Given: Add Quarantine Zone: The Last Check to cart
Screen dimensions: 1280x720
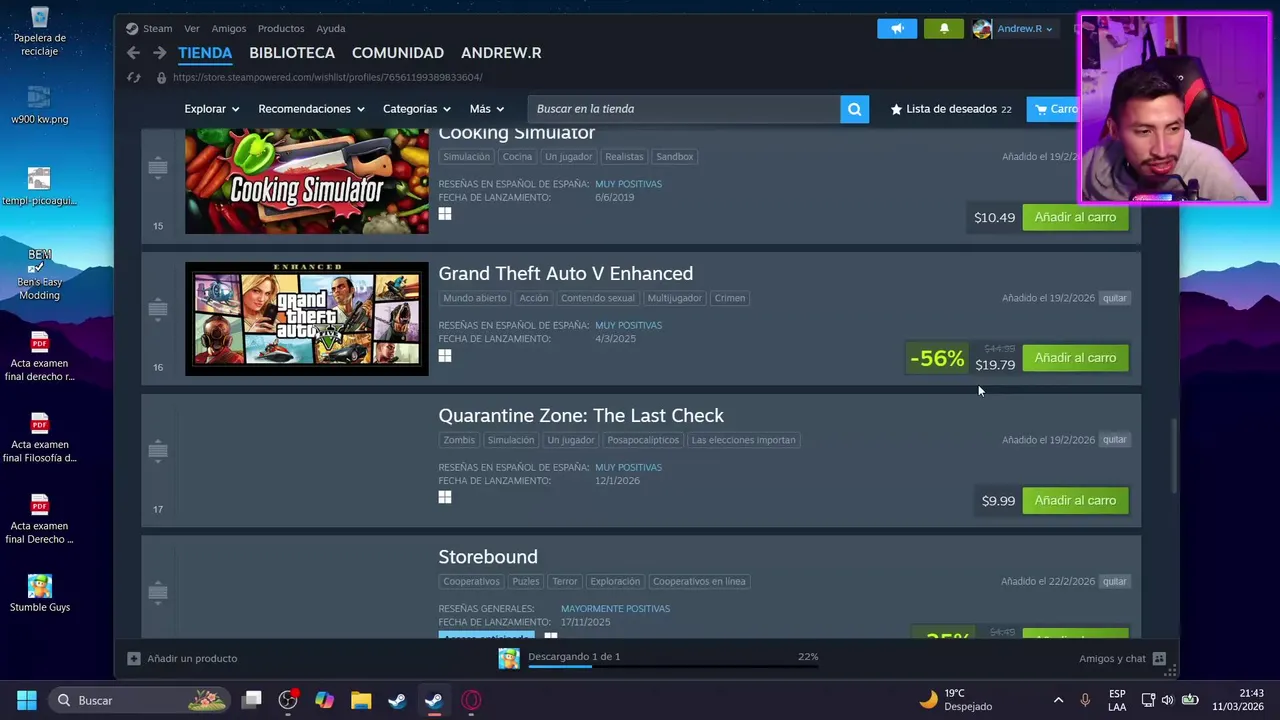Looking at the screenshot, I should [1075, 500].
